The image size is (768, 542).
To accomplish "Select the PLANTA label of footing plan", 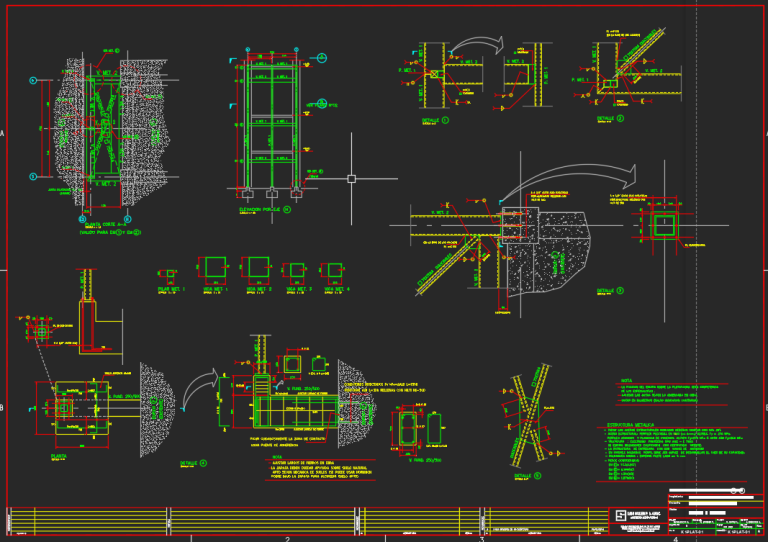I will [x=59, y=456].
